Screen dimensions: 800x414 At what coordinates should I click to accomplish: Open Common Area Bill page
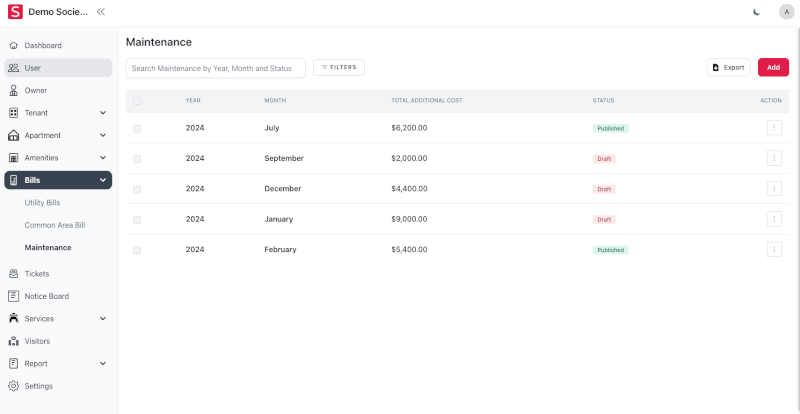tap(54, 225)
